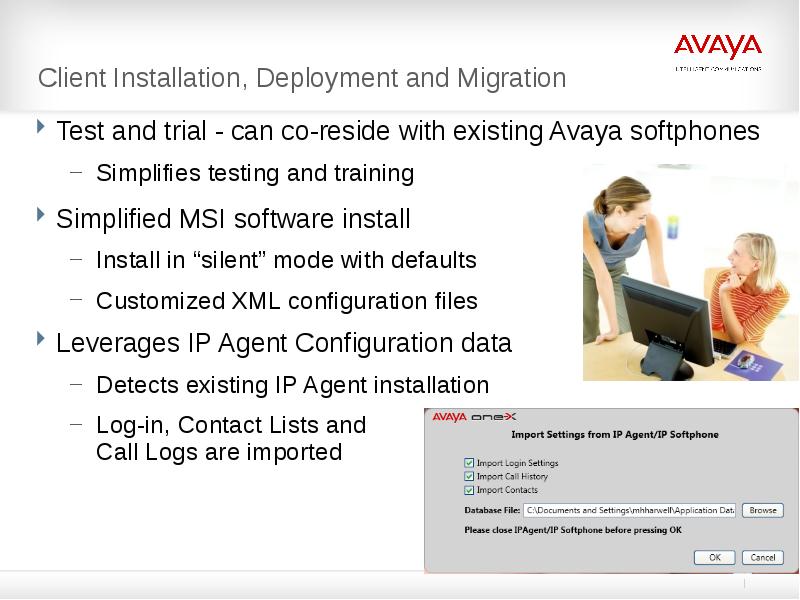Click the 'Log-in, Contact Lists and Call Logs' text

click(x=230, y=438)
